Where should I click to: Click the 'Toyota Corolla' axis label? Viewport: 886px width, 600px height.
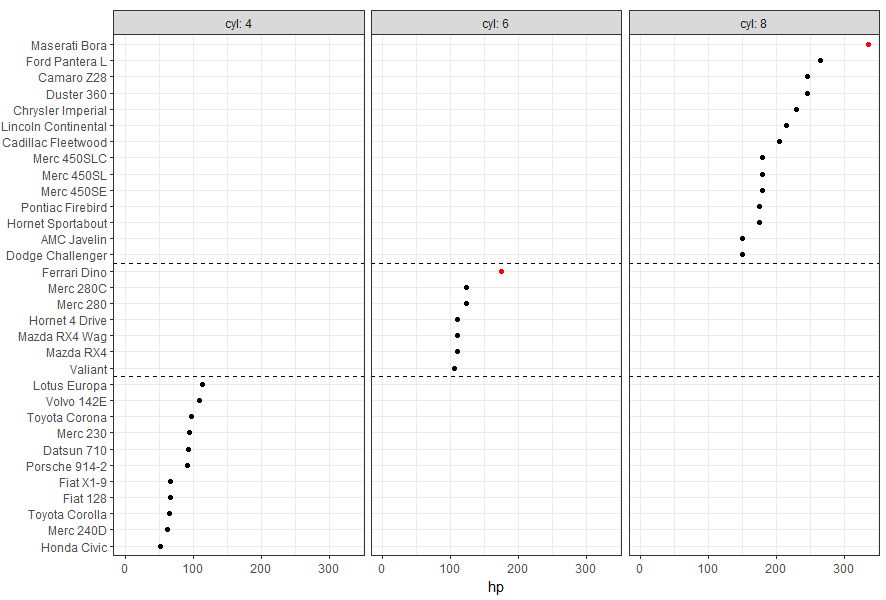point(67,515)
